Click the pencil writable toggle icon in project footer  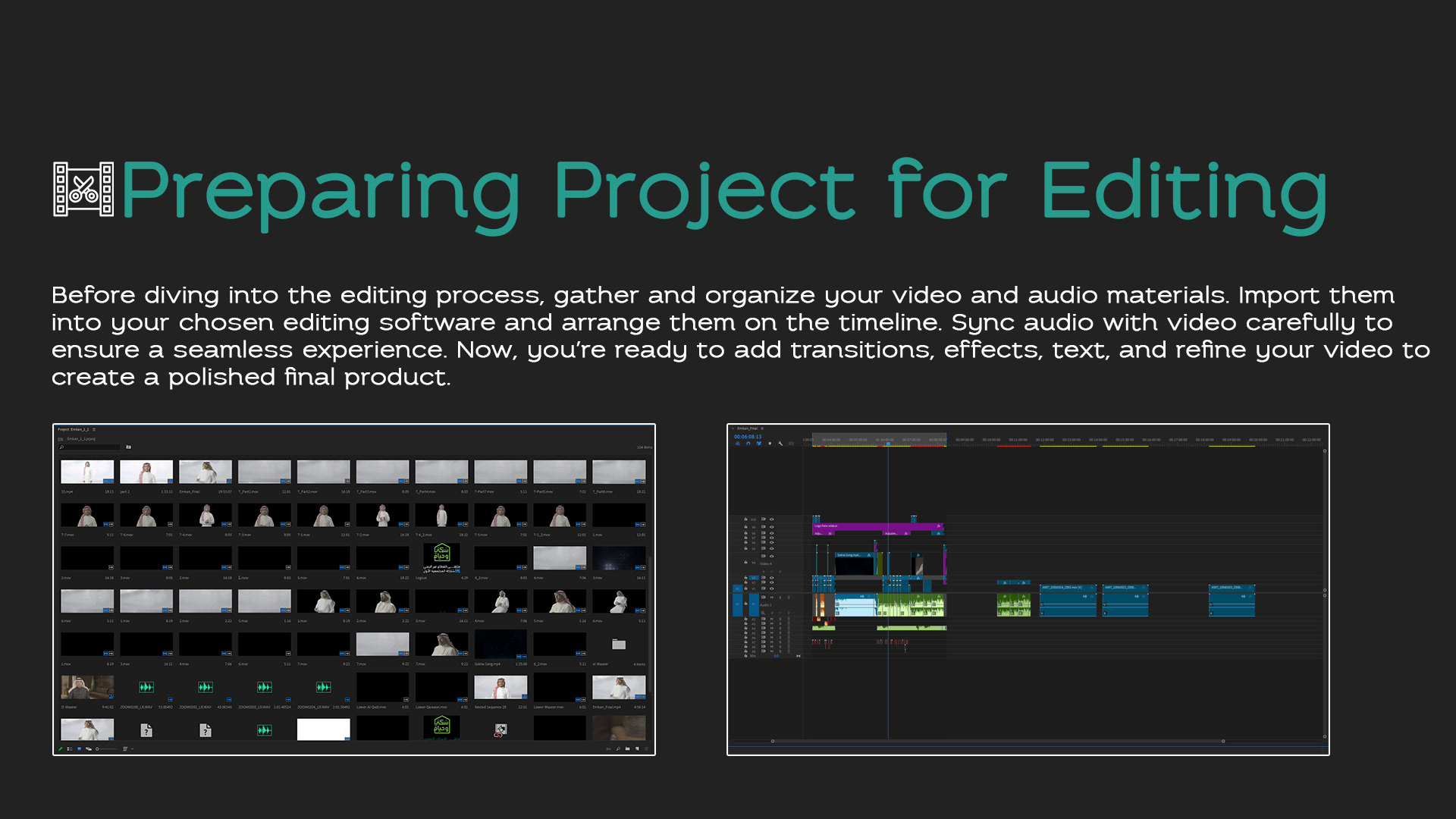click(x=61, y=748)
